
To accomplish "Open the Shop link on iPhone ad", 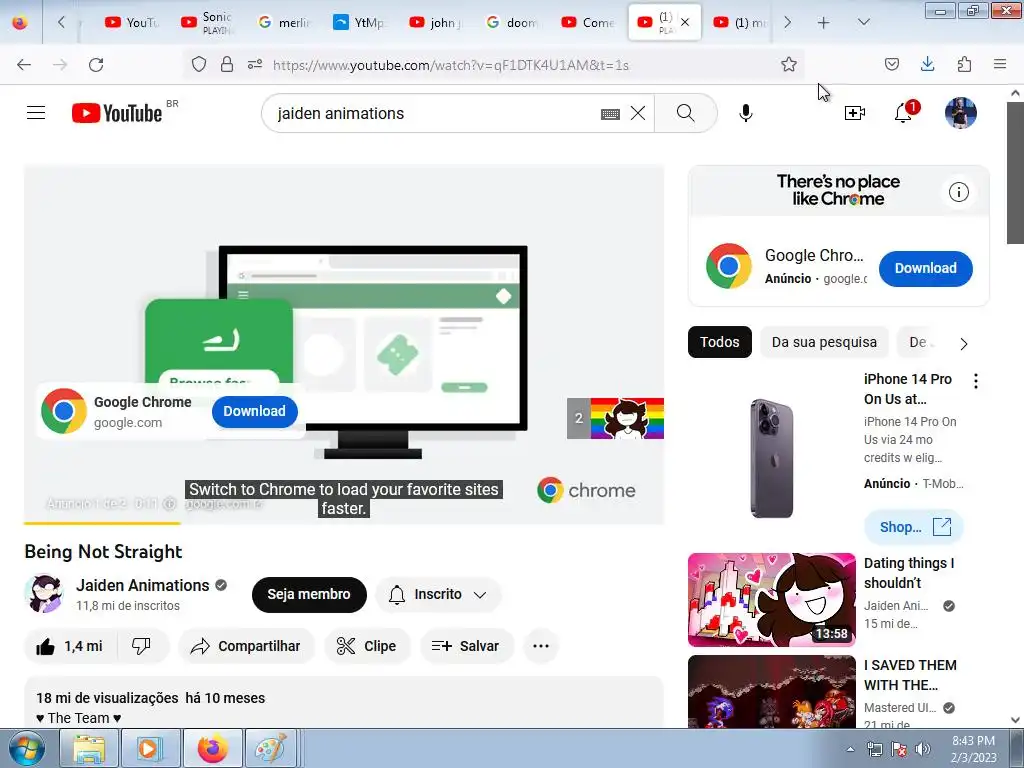I will (x=914, y=527).
